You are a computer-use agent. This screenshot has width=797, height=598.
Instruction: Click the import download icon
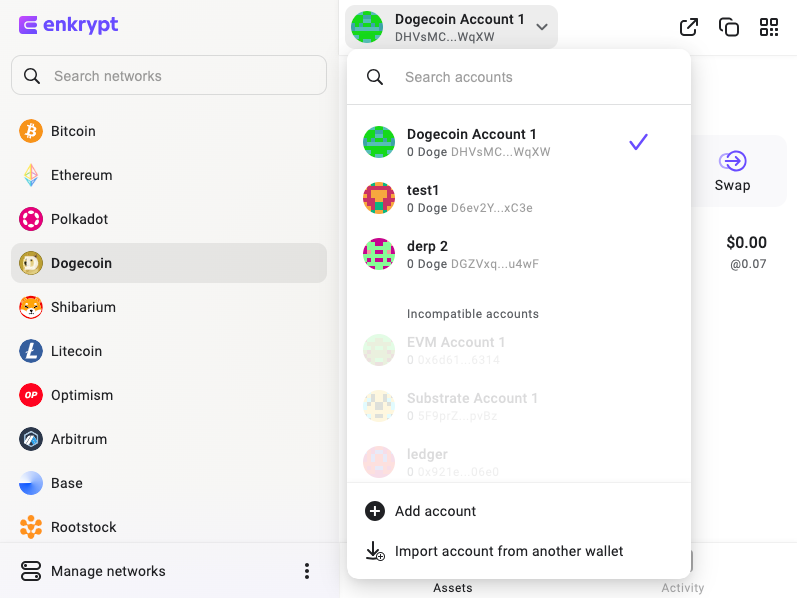point(375,551)
